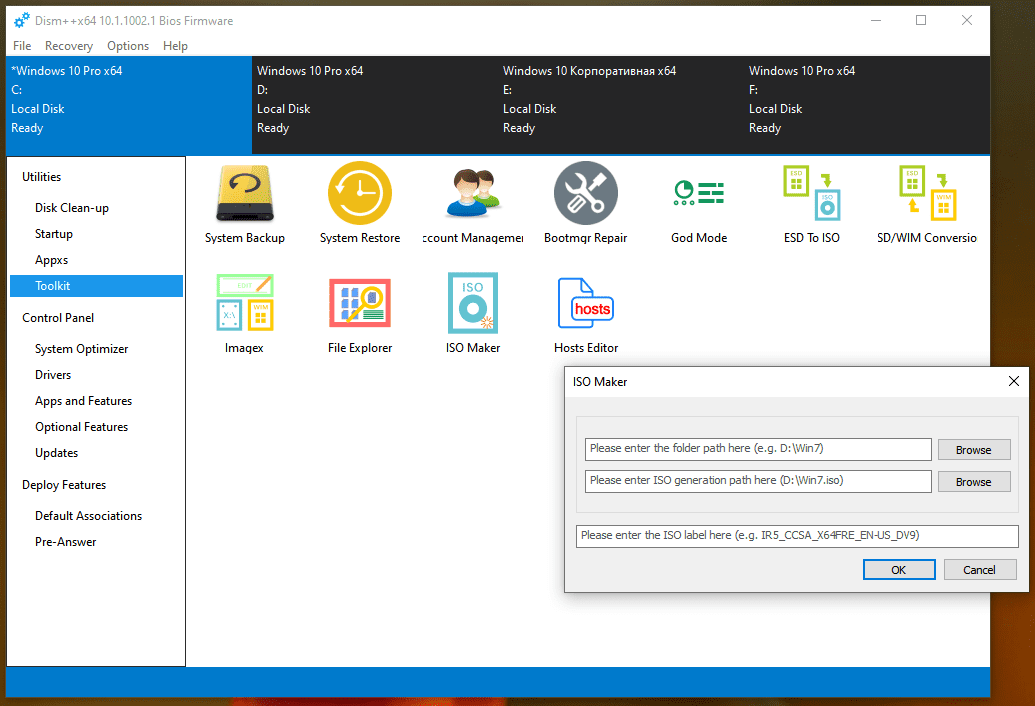The image size is (1035, 706).
Task: Open the Options menu
Action: click(128, 46)
